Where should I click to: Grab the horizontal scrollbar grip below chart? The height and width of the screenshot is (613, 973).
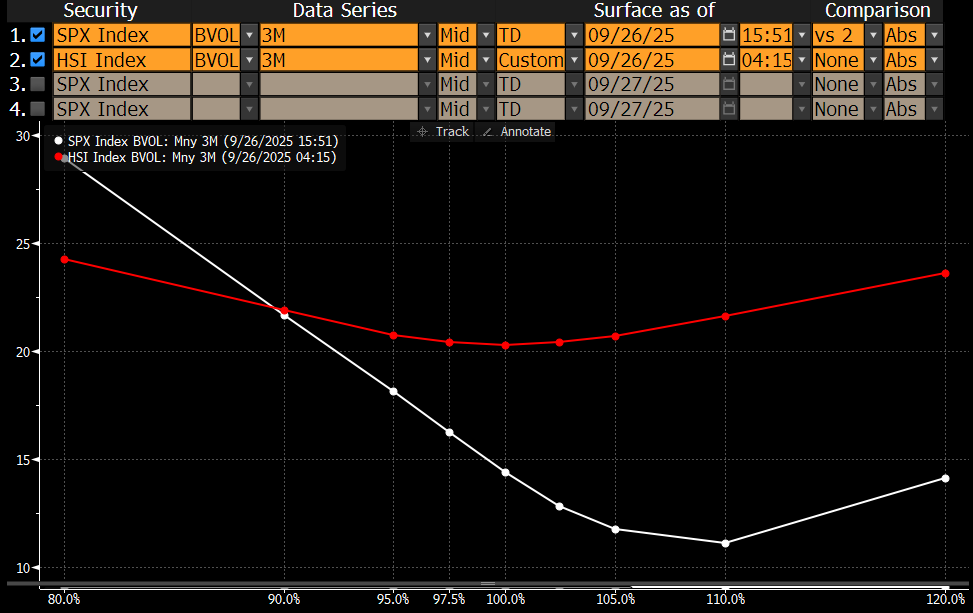(488, 583)
